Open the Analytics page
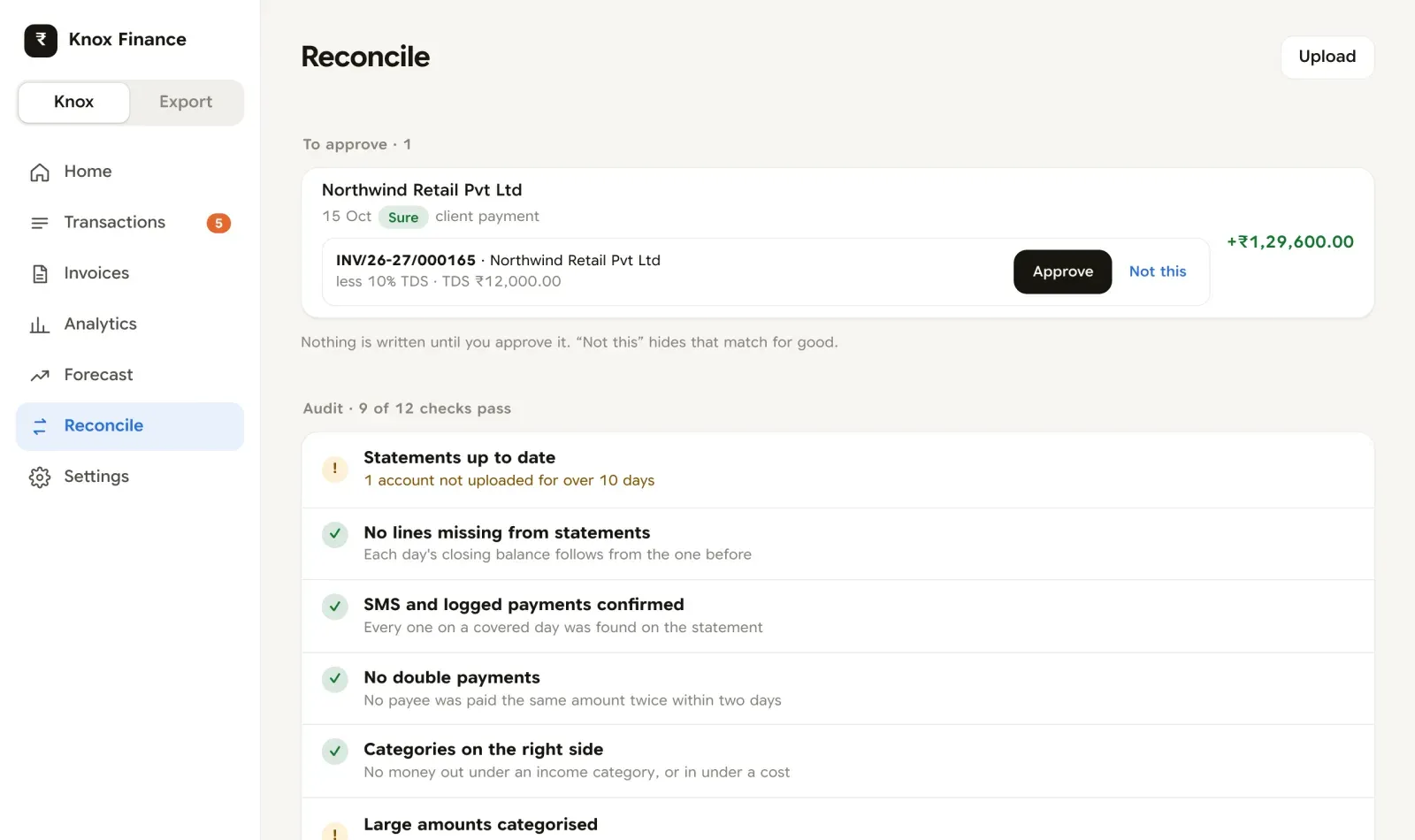This screenshot has height=840, width=1415. point(130,325)
